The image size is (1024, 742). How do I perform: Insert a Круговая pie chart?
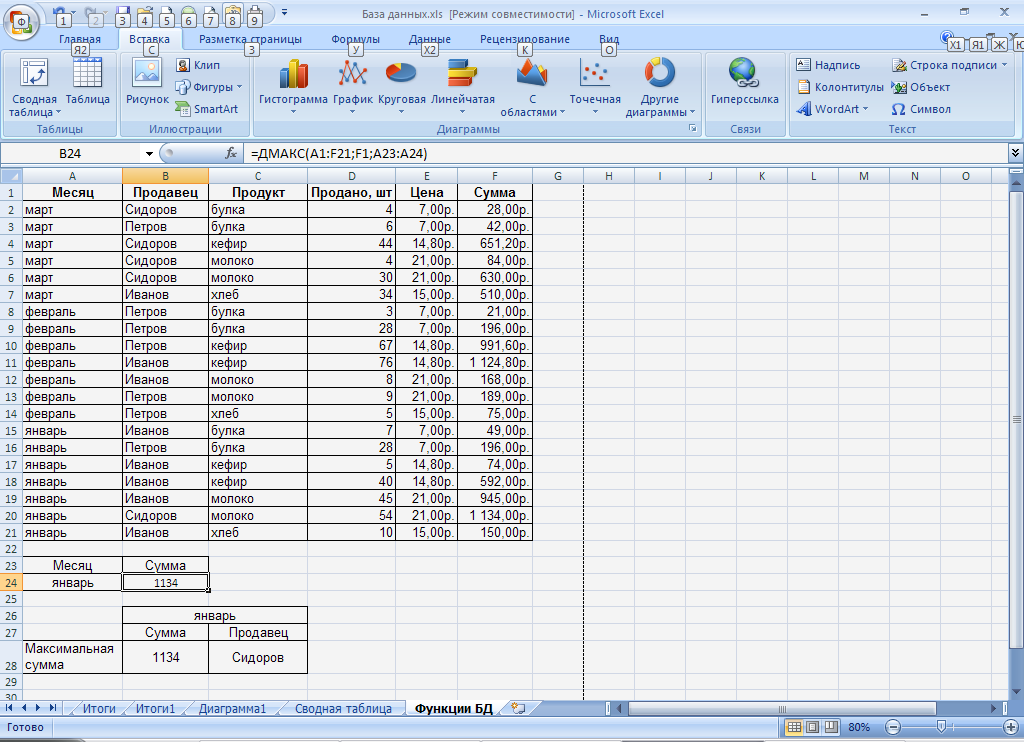pyautogui.click(x=402, y=86)
